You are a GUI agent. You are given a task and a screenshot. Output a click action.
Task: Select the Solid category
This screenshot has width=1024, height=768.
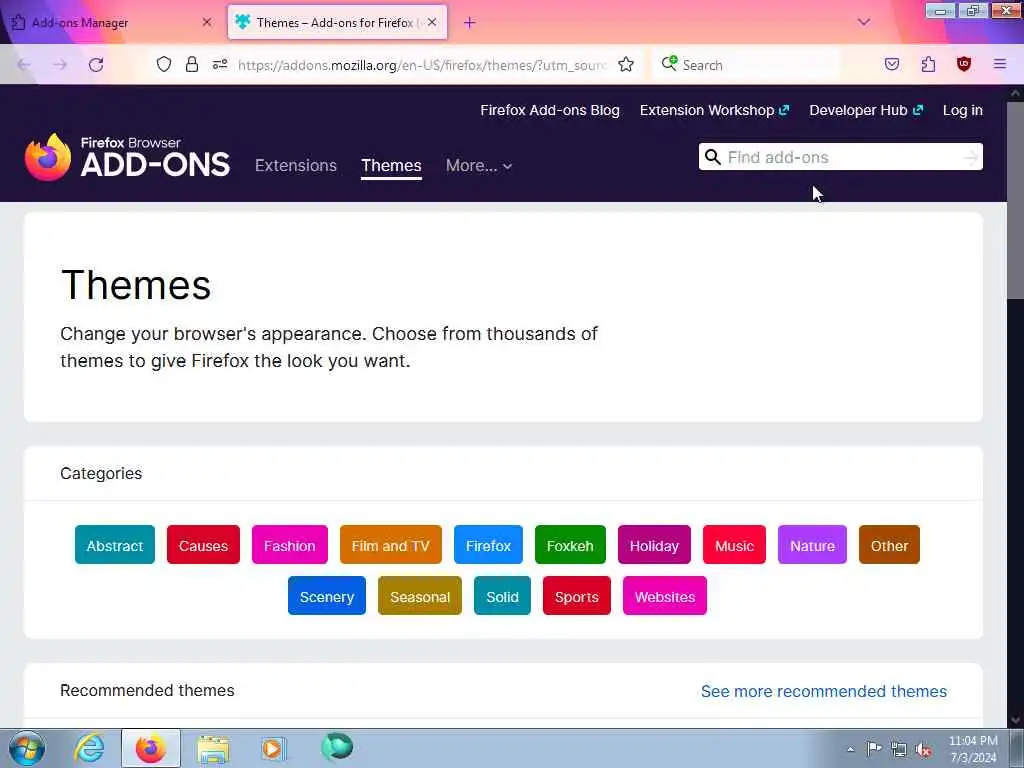(502, 596)
